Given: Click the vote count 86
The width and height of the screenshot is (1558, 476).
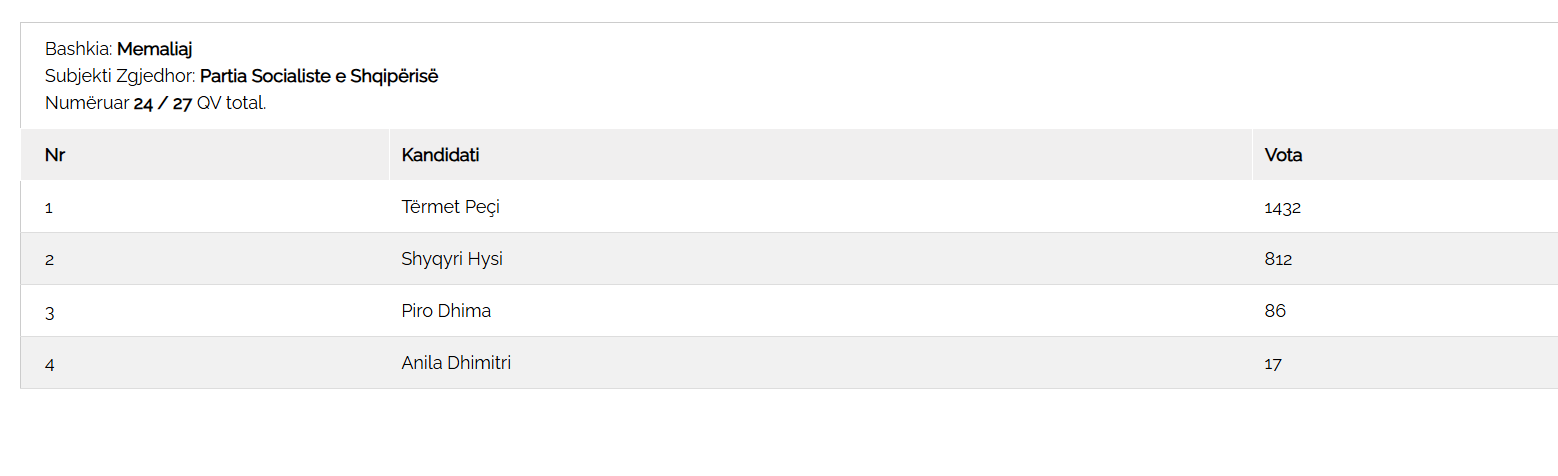Looking at the screenshot, I should point(1275,311).
